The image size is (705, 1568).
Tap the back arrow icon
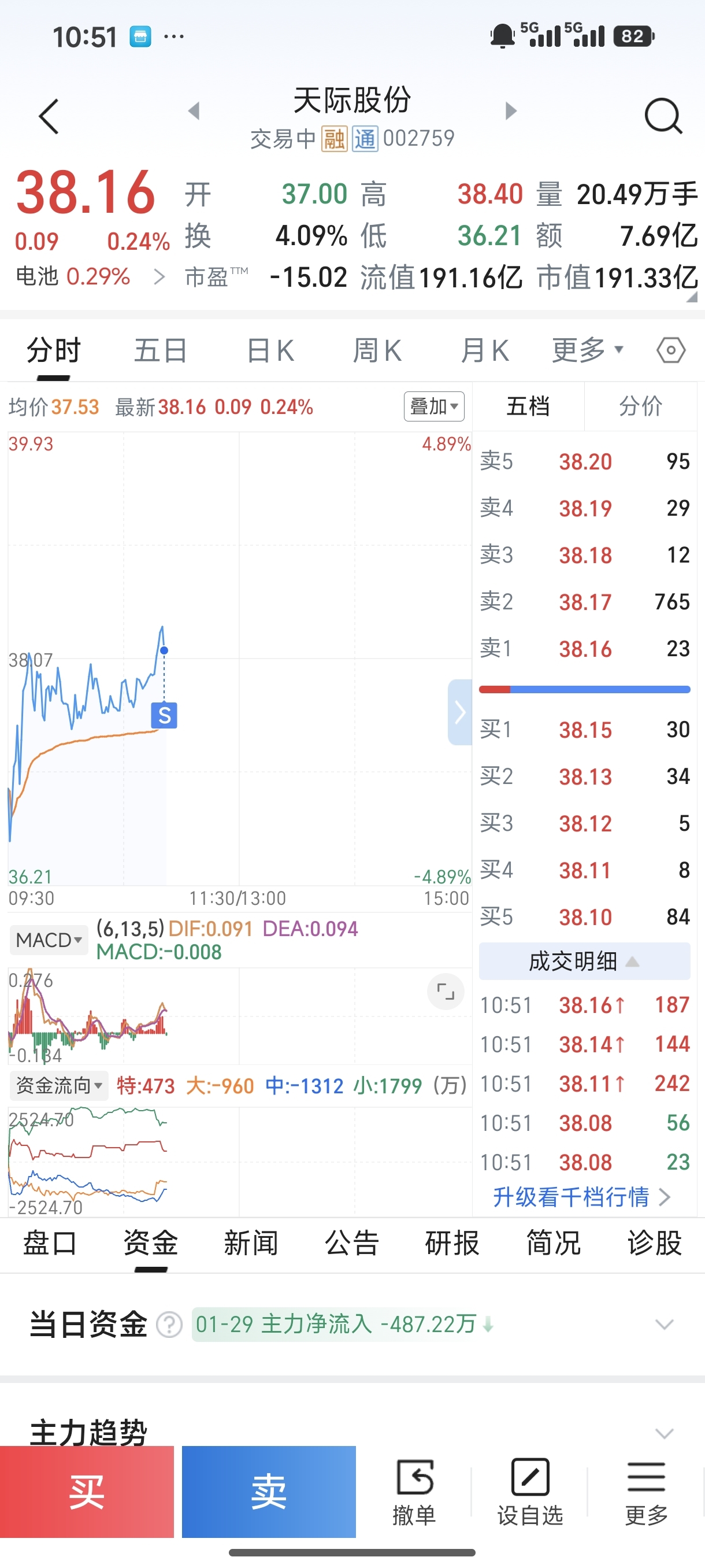pos(49,116)
